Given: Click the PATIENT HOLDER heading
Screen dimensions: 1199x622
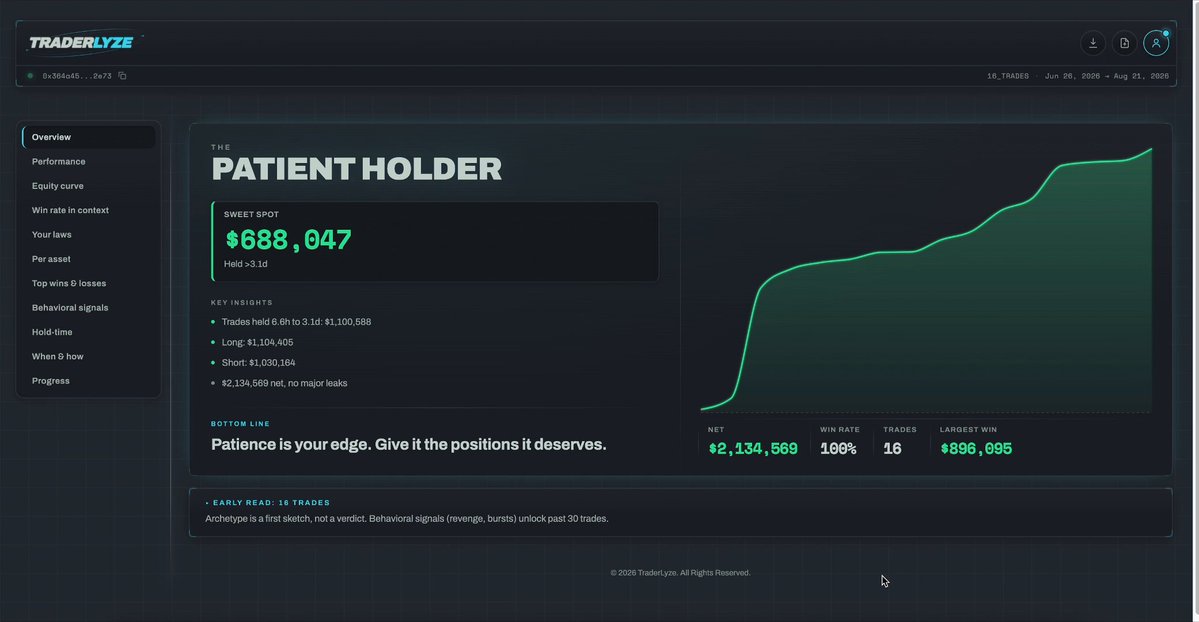Looking at the screenshot, I should [356, 169].
